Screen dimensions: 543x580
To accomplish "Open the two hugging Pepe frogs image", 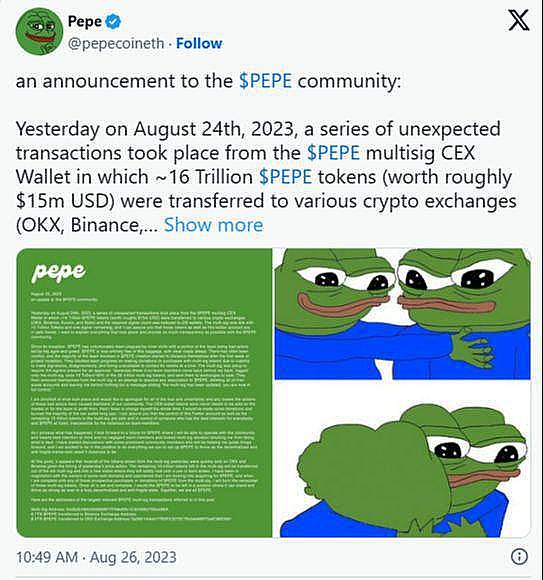I will [402, 314].
